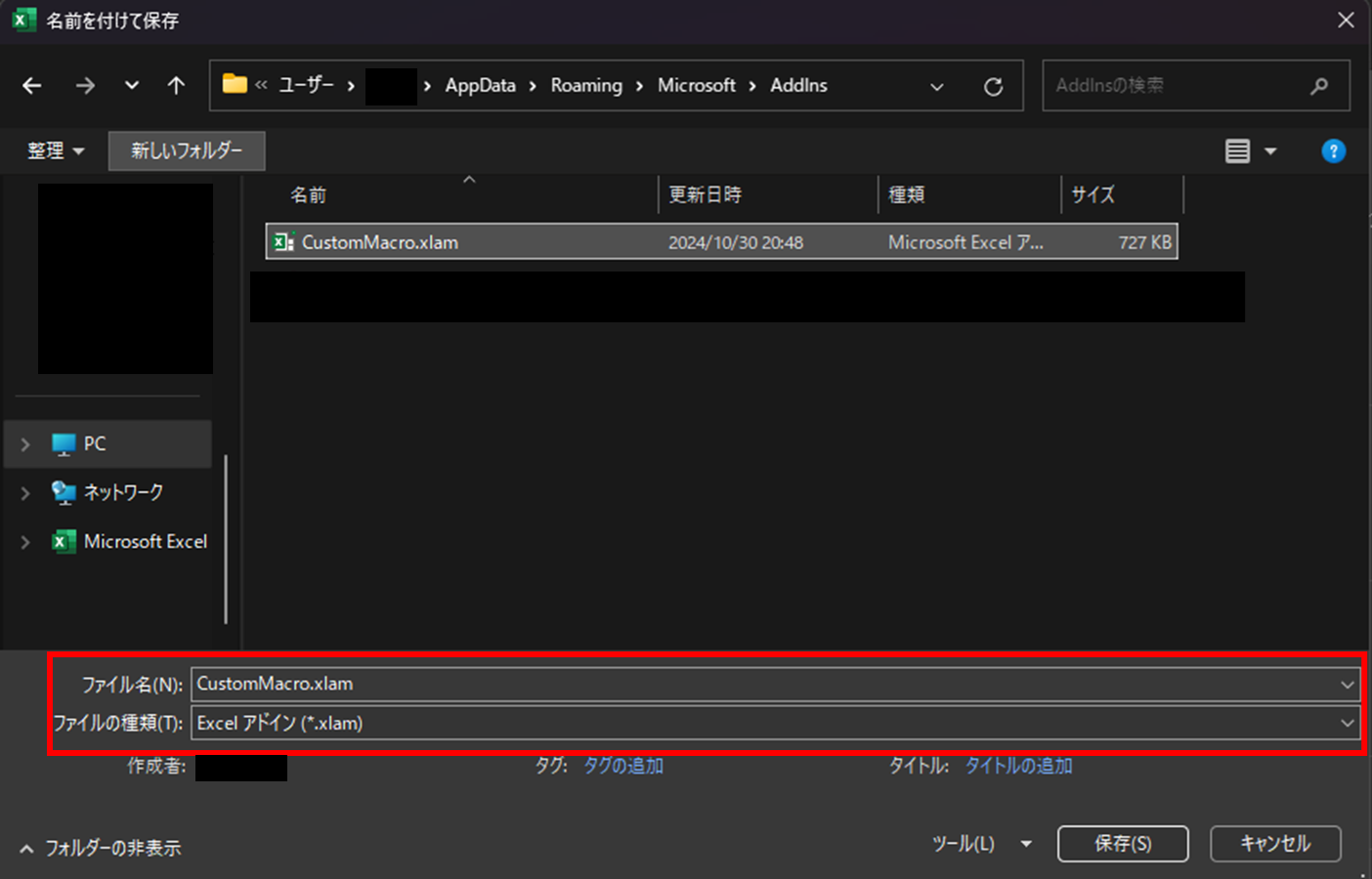This screenshot has width=1372, height=879.
Task: Click the ユーザー breadcrumb segment
Action: 306,85
